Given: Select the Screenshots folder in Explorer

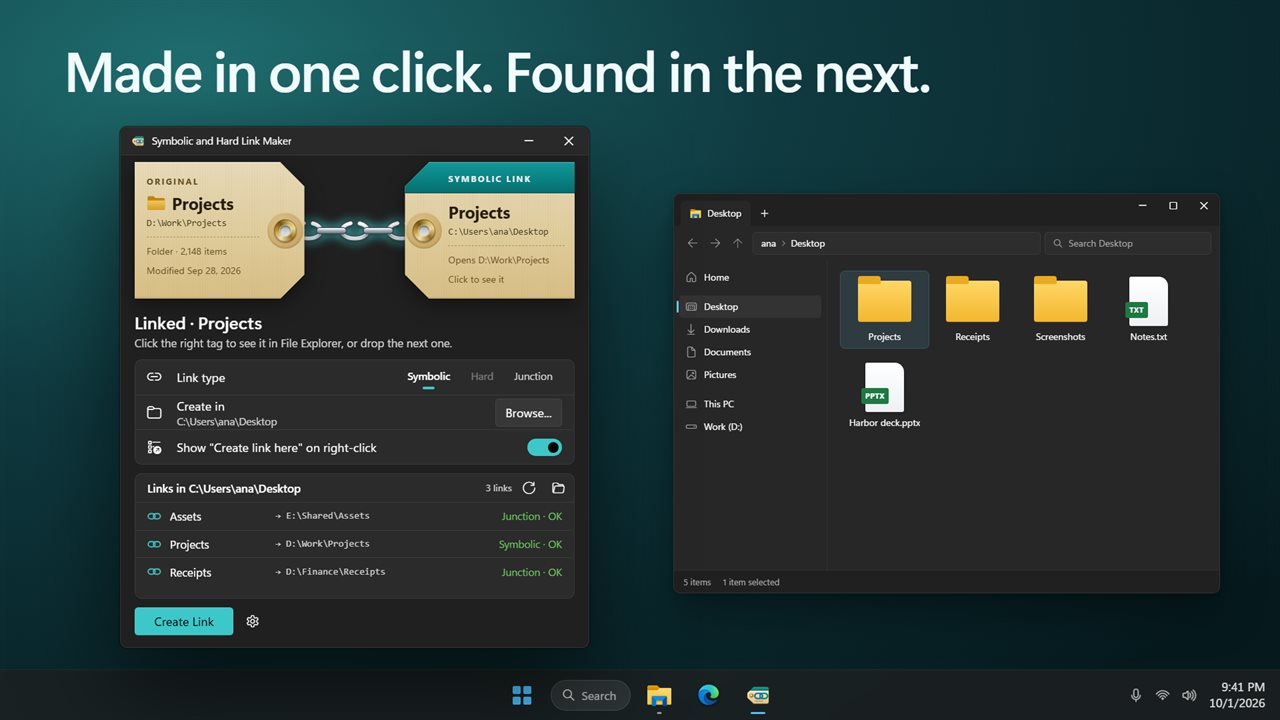Looking at the screenshot, I should (1060, 309).
